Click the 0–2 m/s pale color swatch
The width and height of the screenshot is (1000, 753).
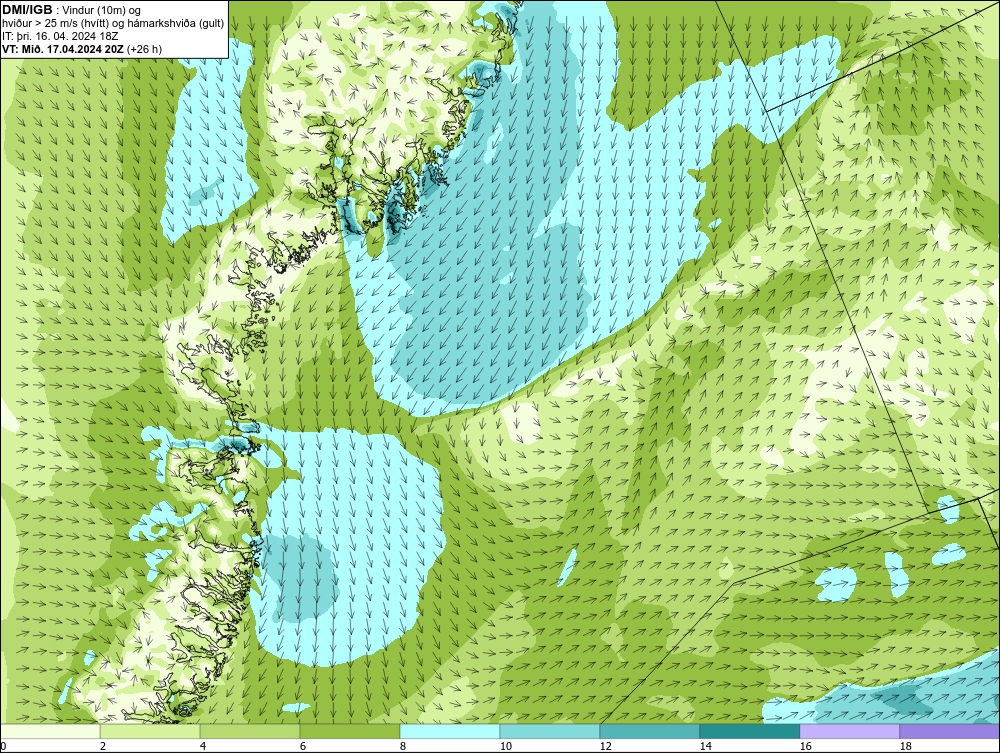(50, 731)
